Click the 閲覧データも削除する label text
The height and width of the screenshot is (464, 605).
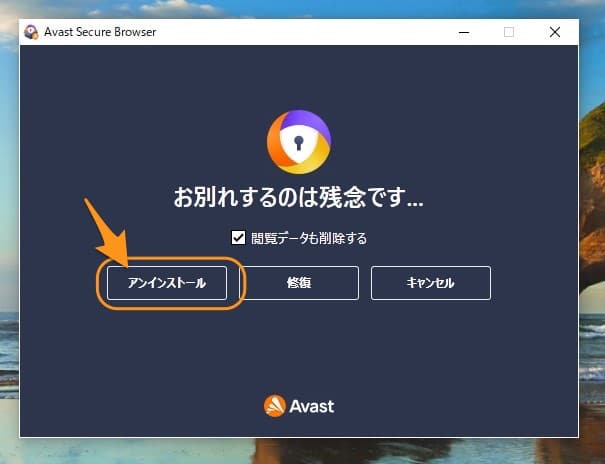click(309, 238)
